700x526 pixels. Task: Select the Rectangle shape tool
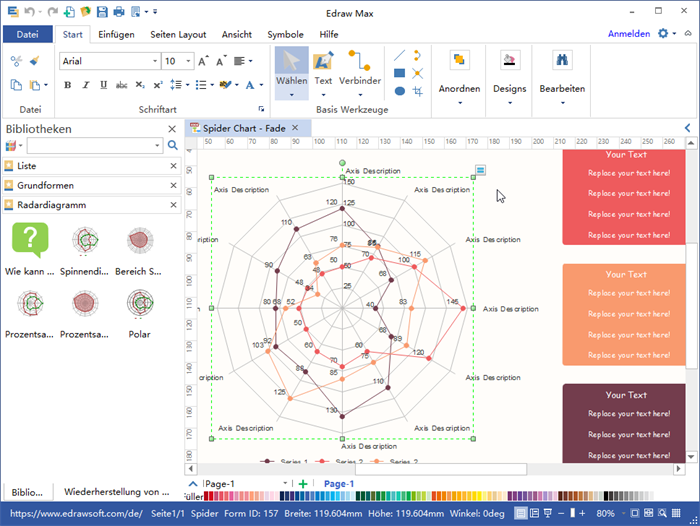click(x=400, y=73)
